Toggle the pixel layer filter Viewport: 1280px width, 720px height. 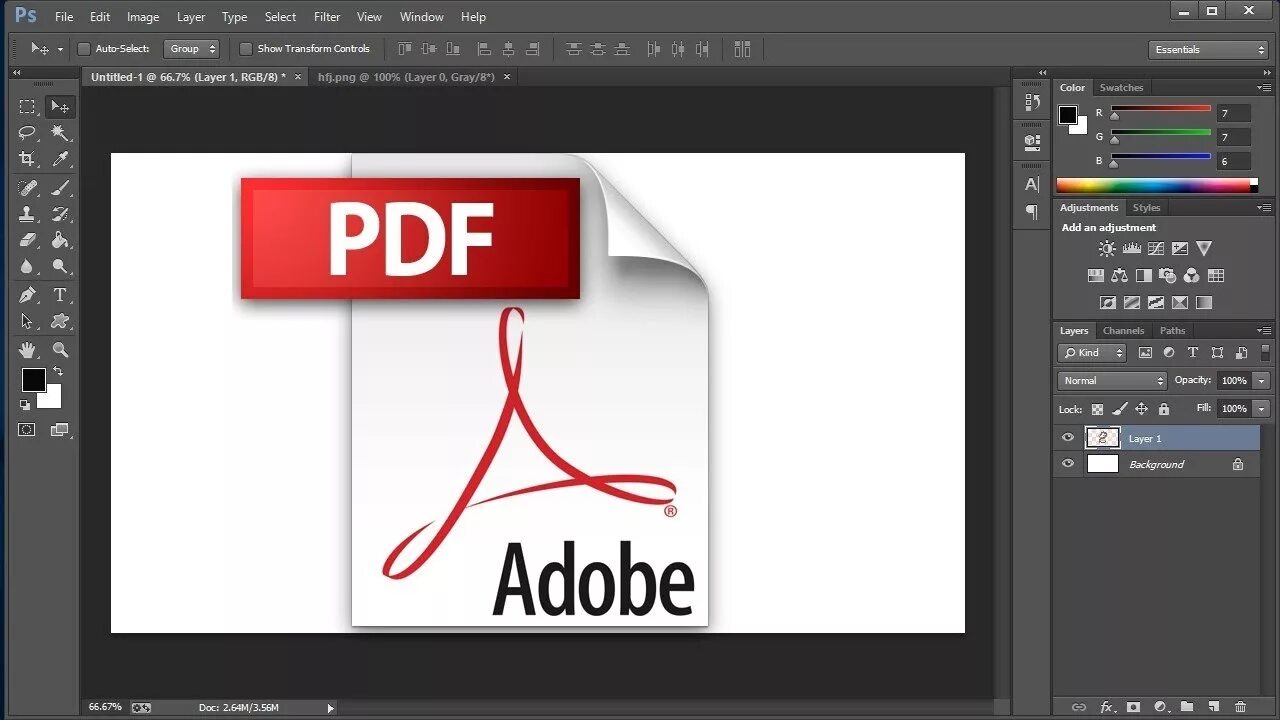pyautogui.click(x=1145, y=352)
